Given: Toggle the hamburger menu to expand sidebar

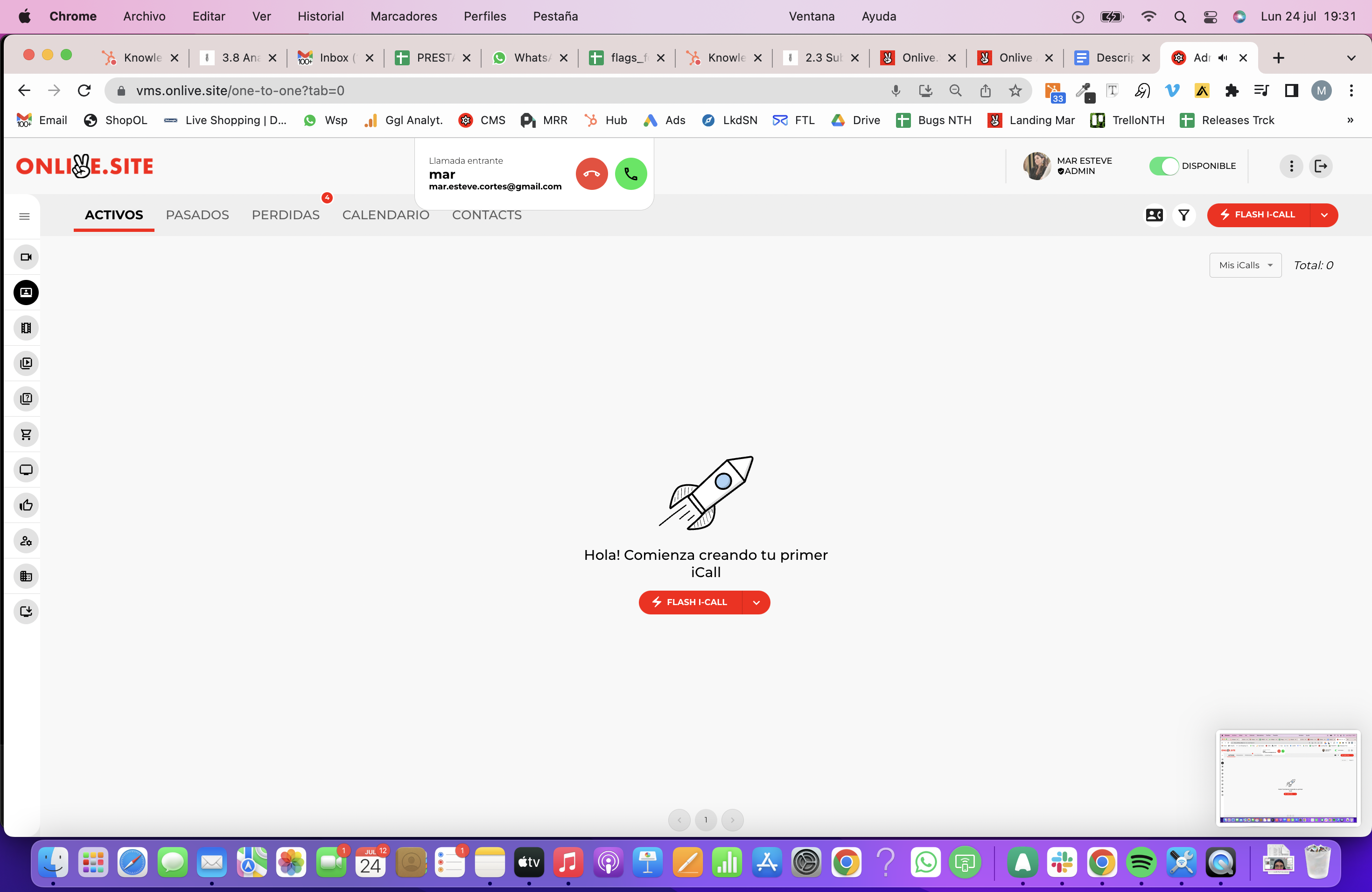Looking at the screenshot, I should 24,216.
